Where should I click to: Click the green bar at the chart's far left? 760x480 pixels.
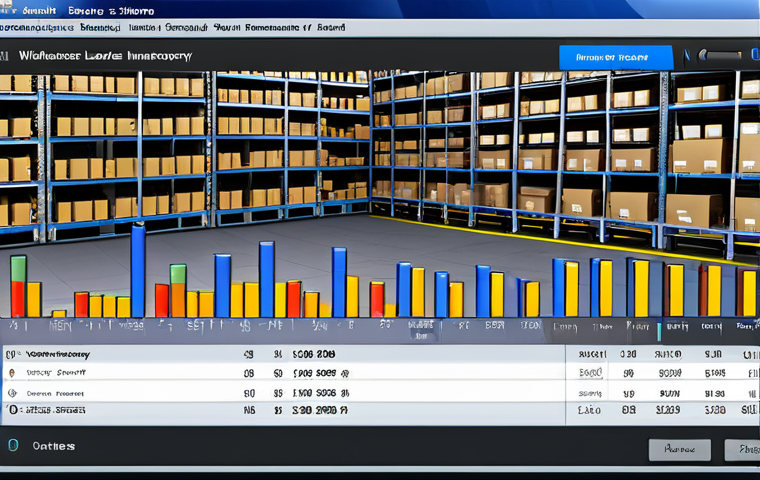[x=18, y=268]
